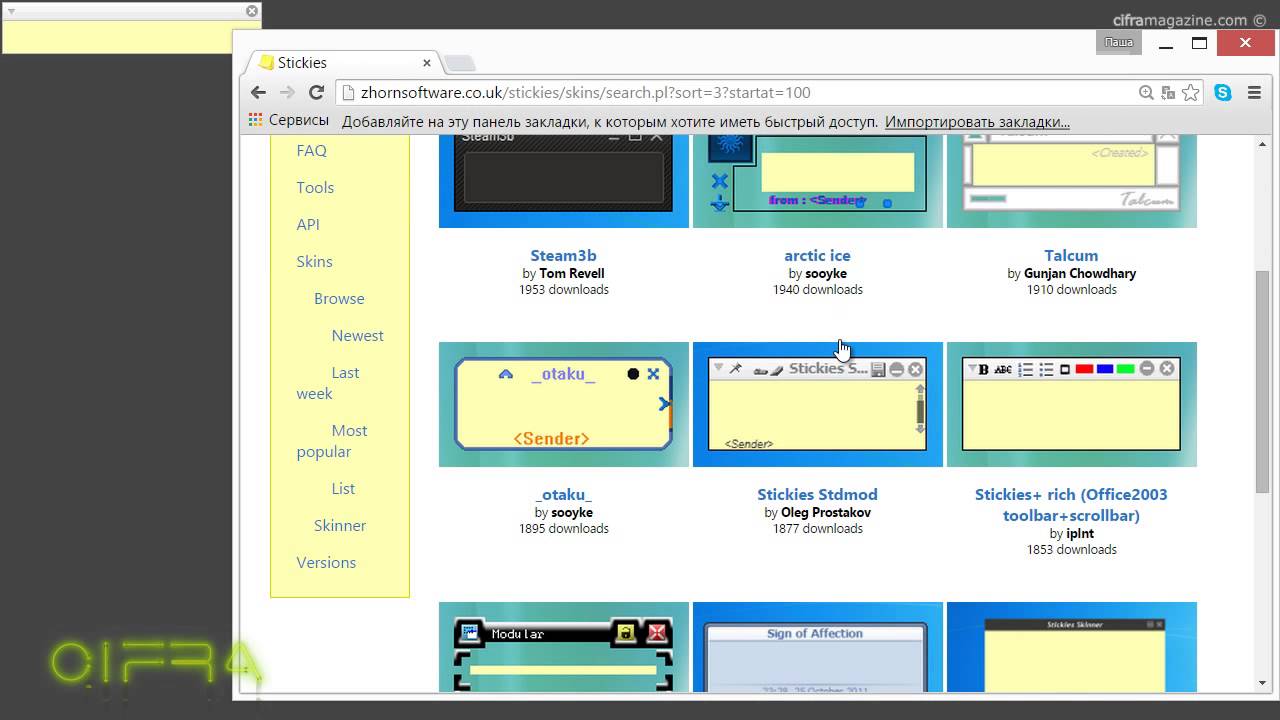Click the Sign of Affection preview thumbnail
Viewport: 1280px width, 720px height.
pyautogui.click(x=818, y=647)
